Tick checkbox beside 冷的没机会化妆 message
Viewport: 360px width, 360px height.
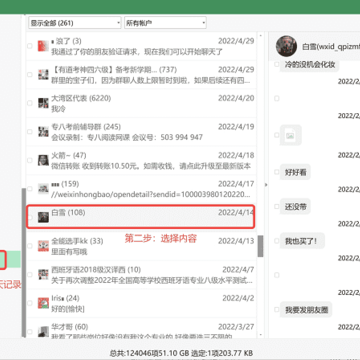pyautogui.click(x=276, y=64)
